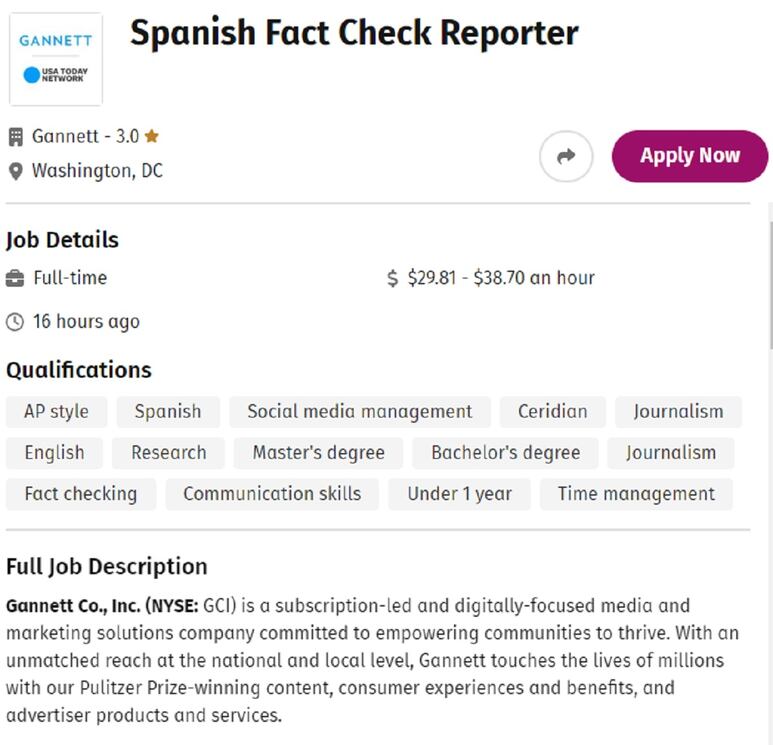Viewport: 773px width, 745px height.
Task: Click the clock icon beside 16 hours ago
Action: (x=15, y=322)
